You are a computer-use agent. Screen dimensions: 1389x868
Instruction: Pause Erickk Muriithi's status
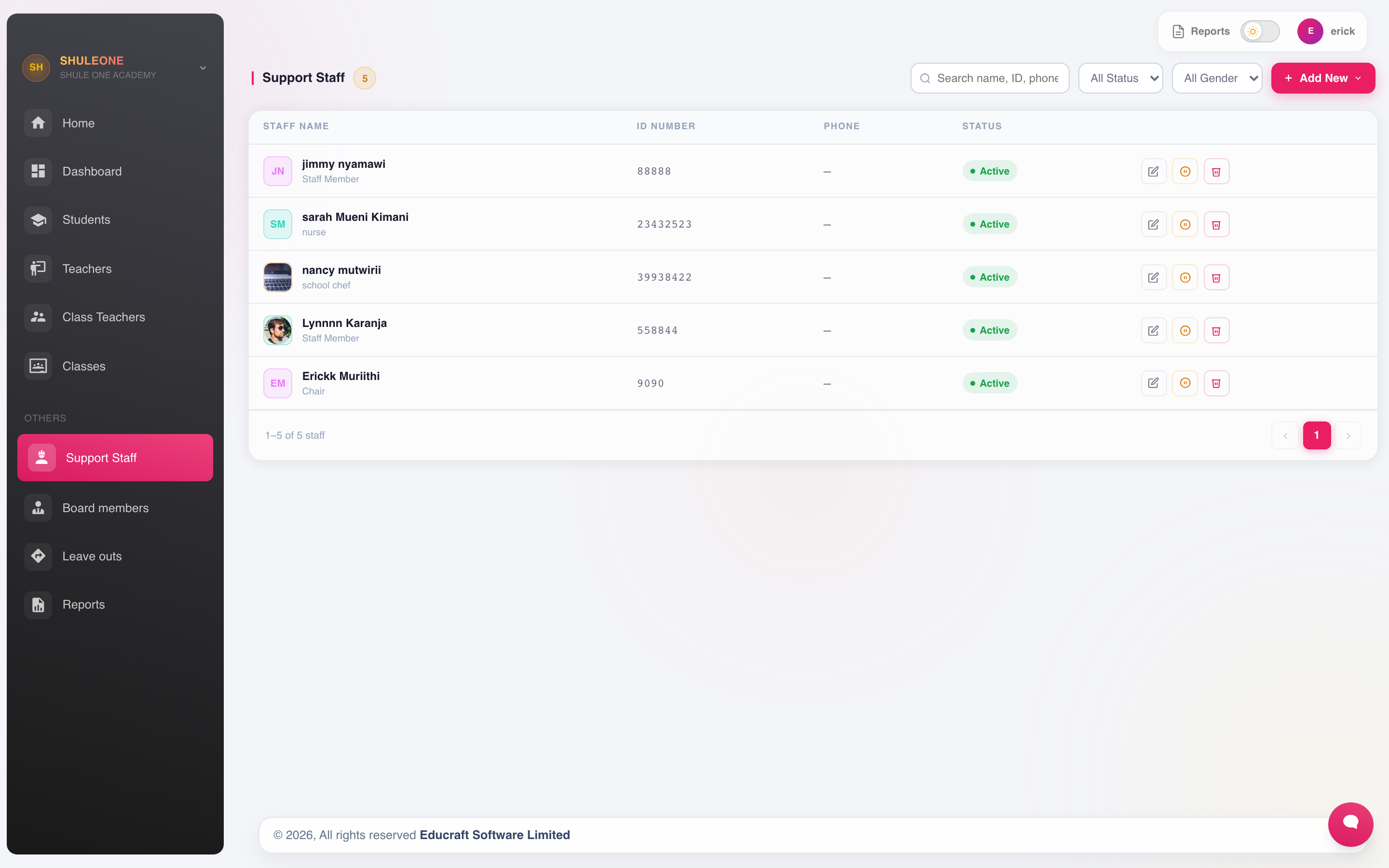pos(1185,383)
